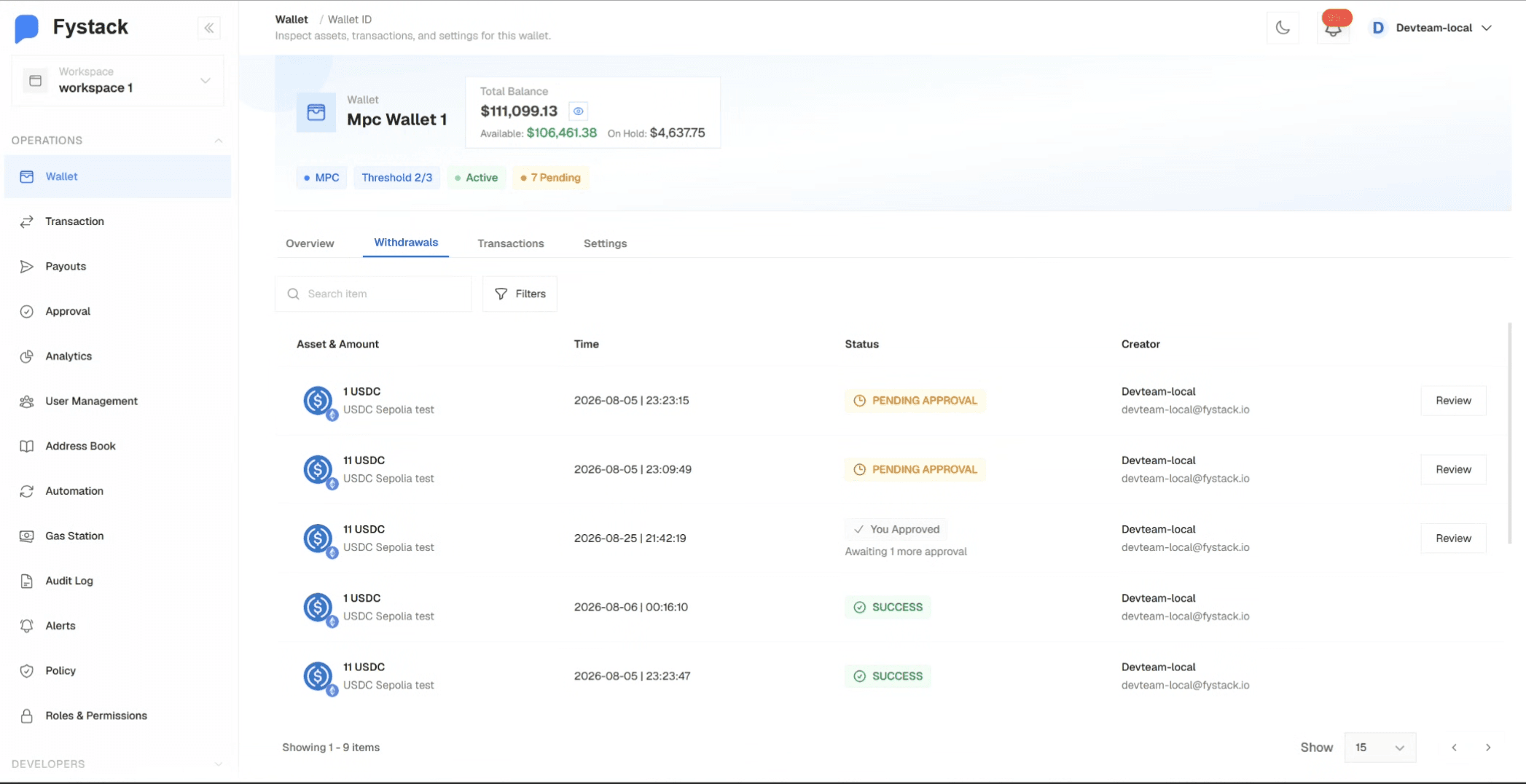Review the 1 USDC withdrawal from 23:23:15
Viewport: 1526px width, 784px height.
[1453, 401]
